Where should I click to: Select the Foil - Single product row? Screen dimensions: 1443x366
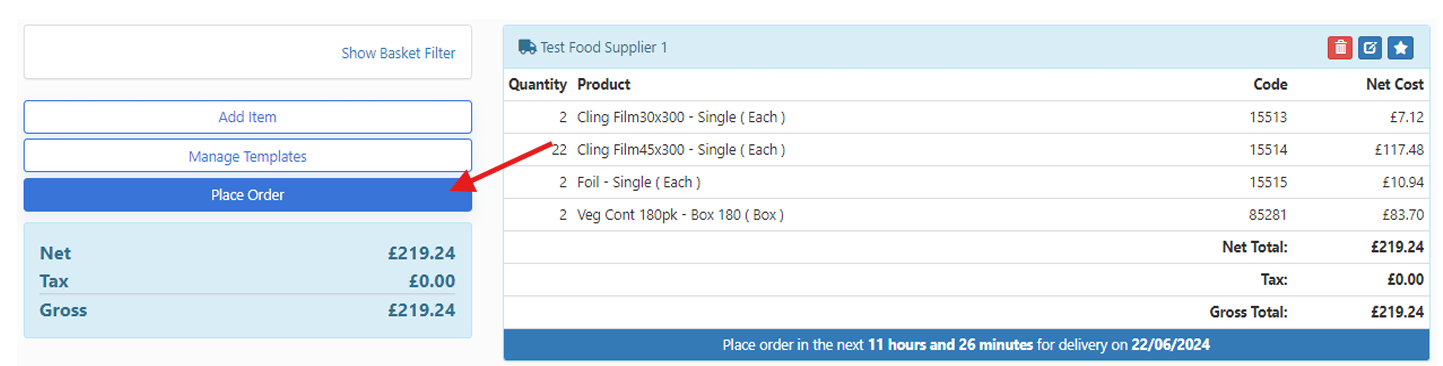[966, 182]
